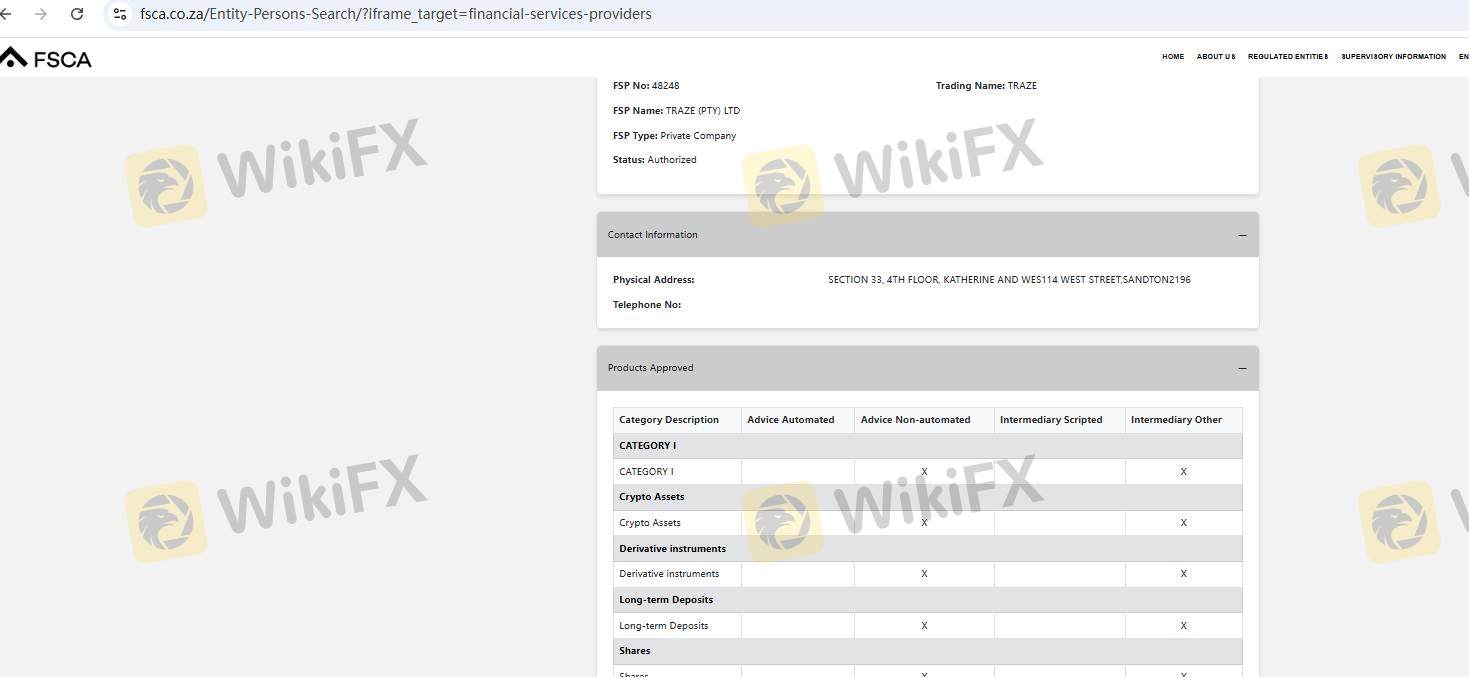Click the Intermediary Other column header
This screenshot has height=678, width=1469.
pos(1176,420)
